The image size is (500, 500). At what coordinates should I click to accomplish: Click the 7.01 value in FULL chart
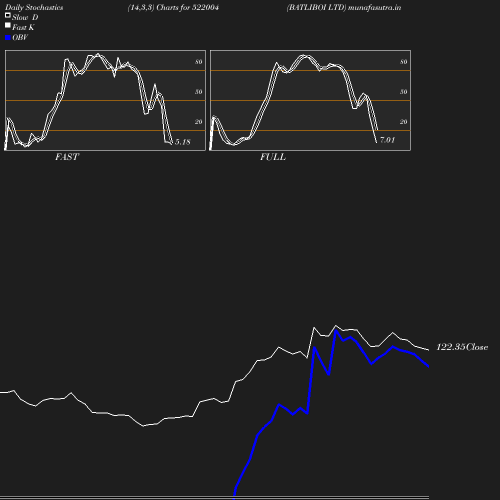(x=387, y=140)
